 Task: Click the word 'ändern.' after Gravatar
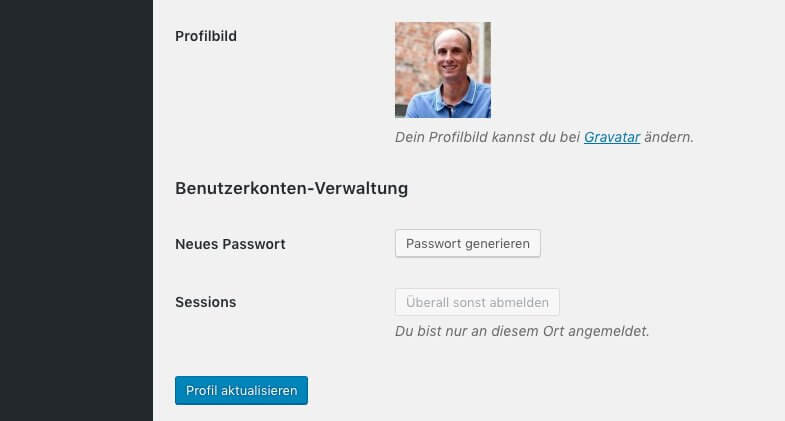[669, 137]
